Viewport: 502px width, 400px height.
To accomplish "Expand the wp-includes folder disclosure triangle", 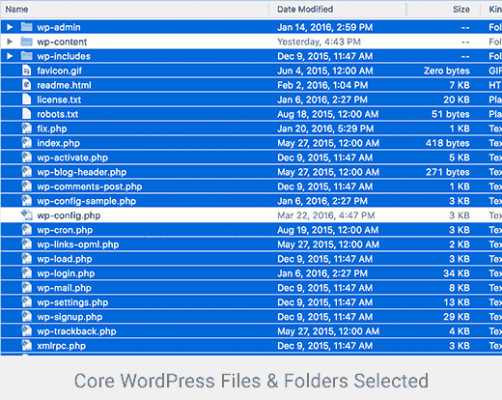I will click(10, 56).
